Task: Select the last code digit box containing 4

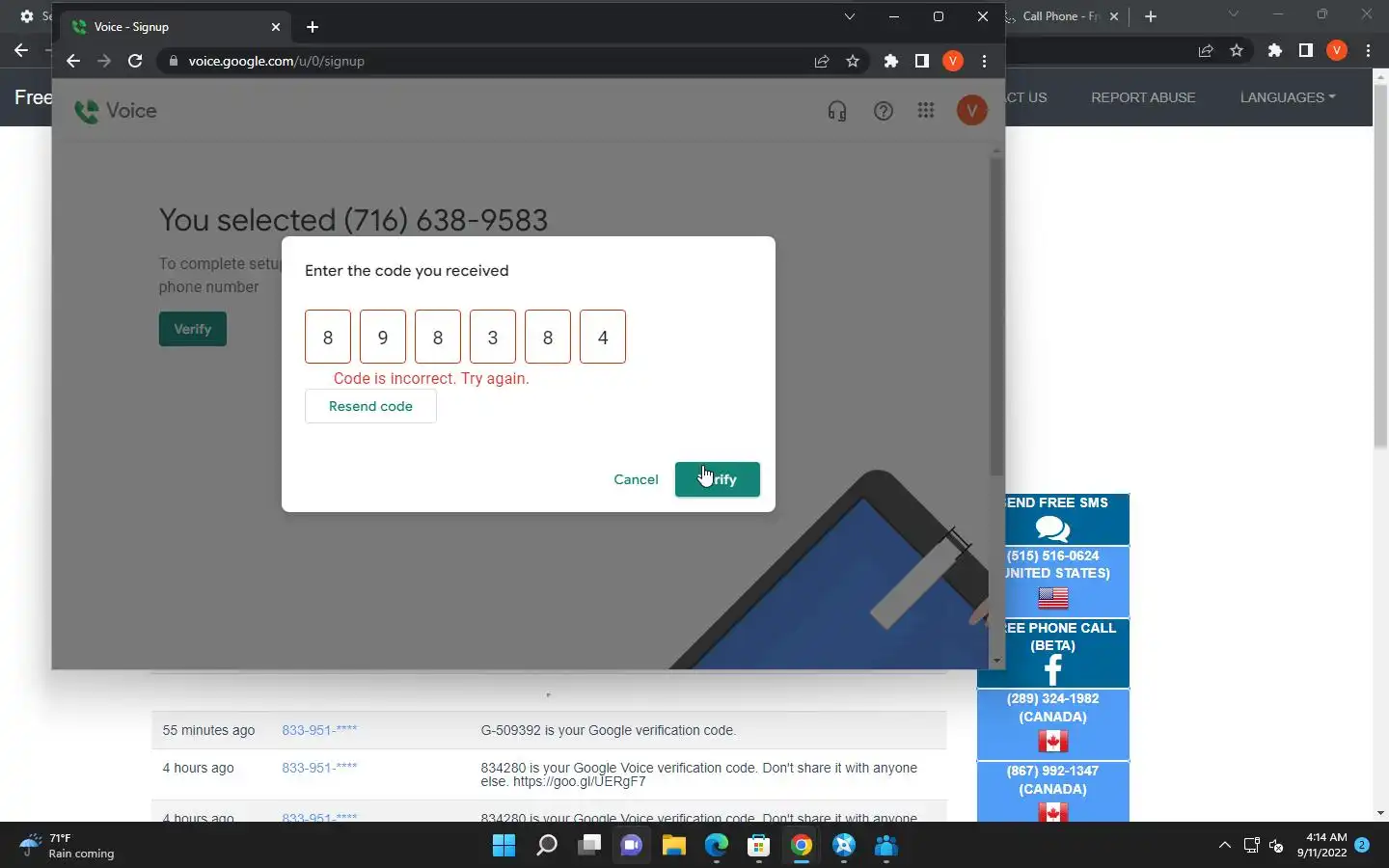Action: click(x=603, y=337)
